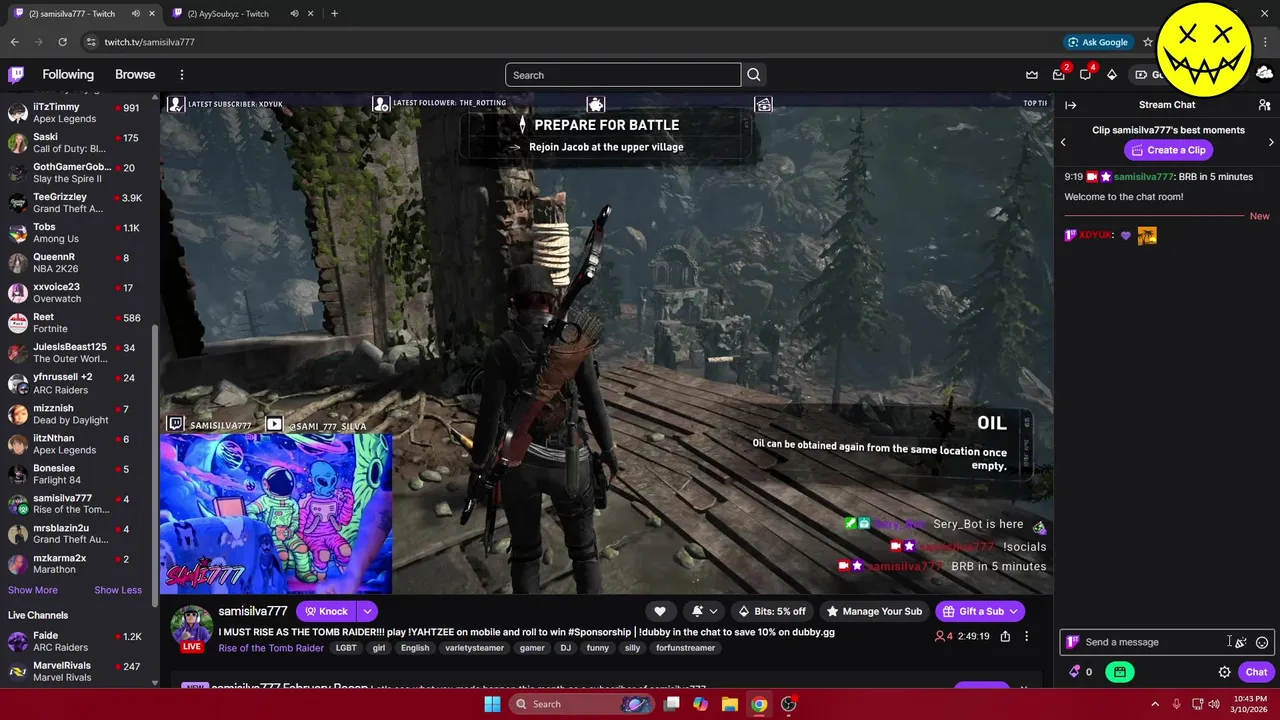Viewport: 1280px width, 720px height.
Task: Open chat settings gear icon
Action: (1224, 672)
